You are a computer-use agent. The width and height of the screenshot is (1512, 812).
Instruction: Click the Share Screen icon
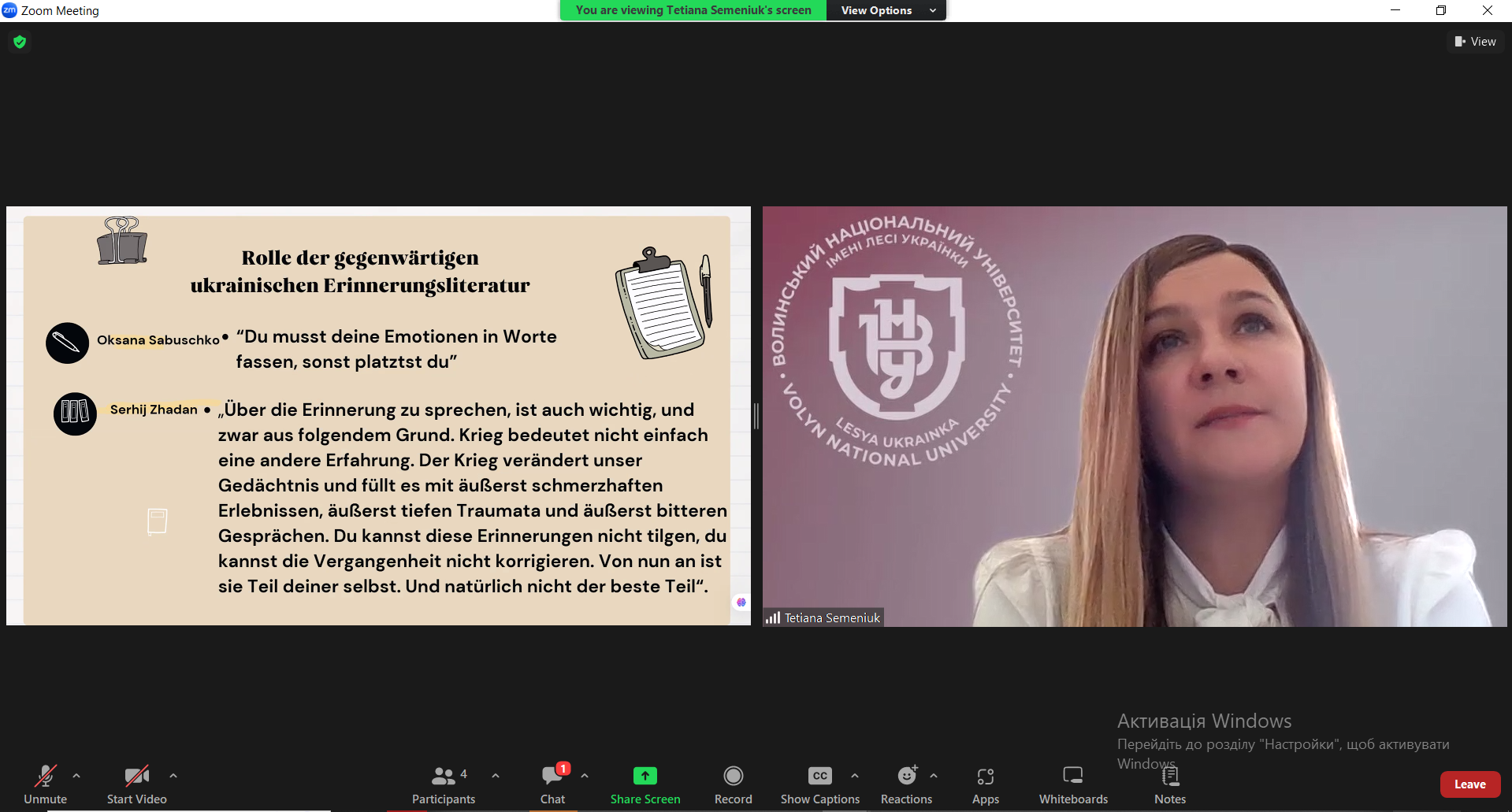point(645,776)
